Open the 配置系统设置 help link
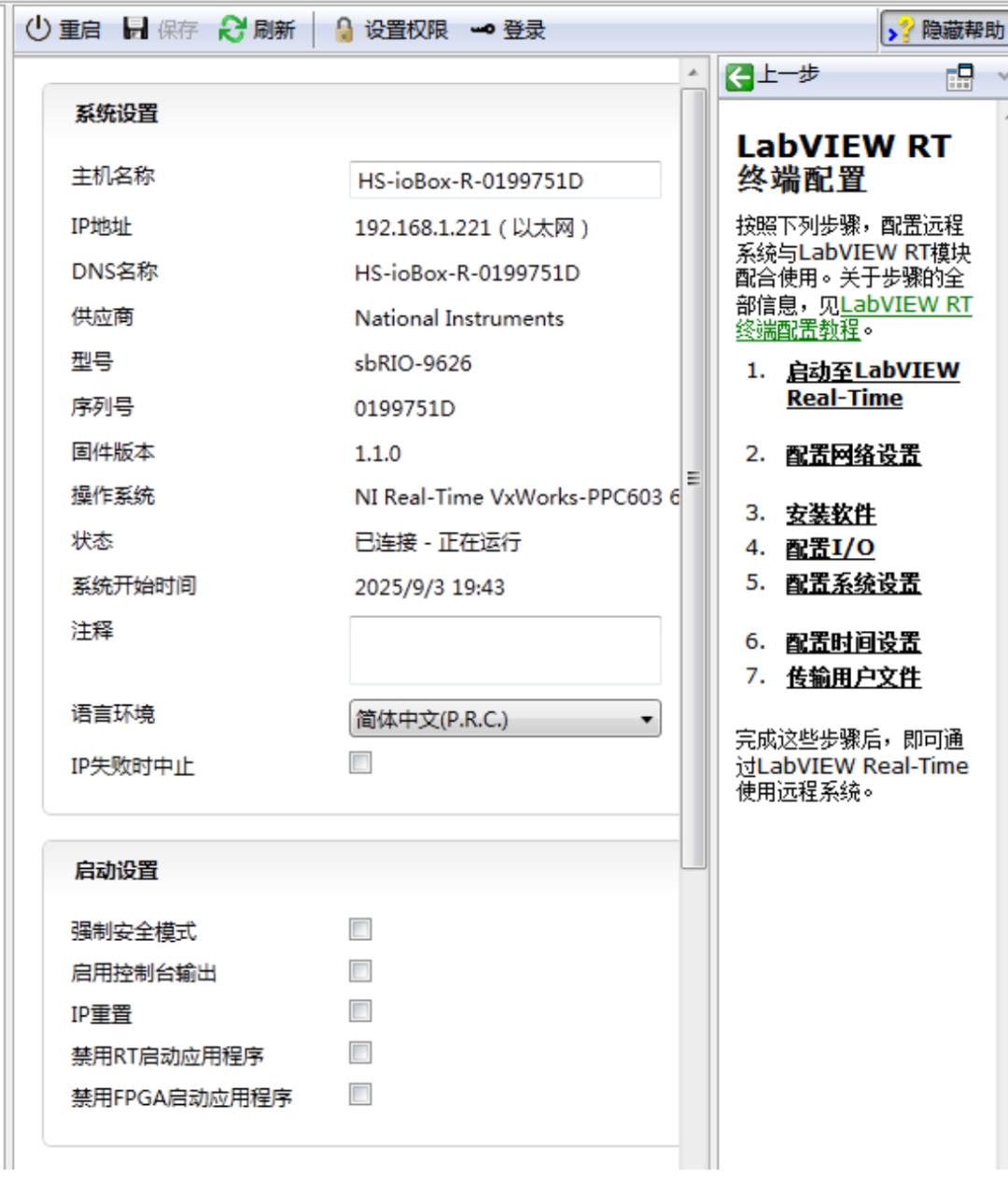1008x1177 pixels. (853, 583)
